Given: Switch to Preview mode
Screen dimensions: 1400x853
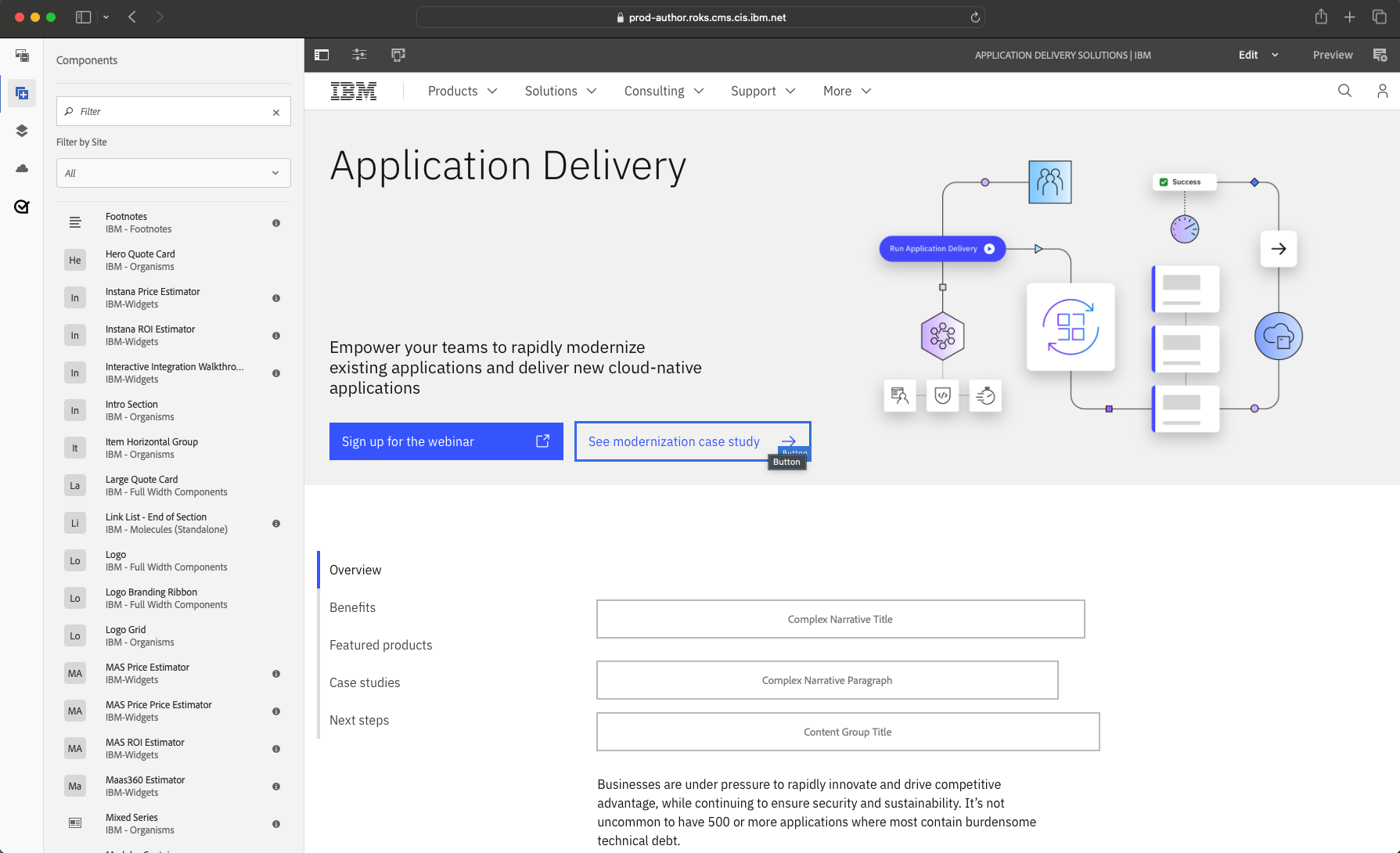Looking at the screenshot, I should pos(1333,55).
